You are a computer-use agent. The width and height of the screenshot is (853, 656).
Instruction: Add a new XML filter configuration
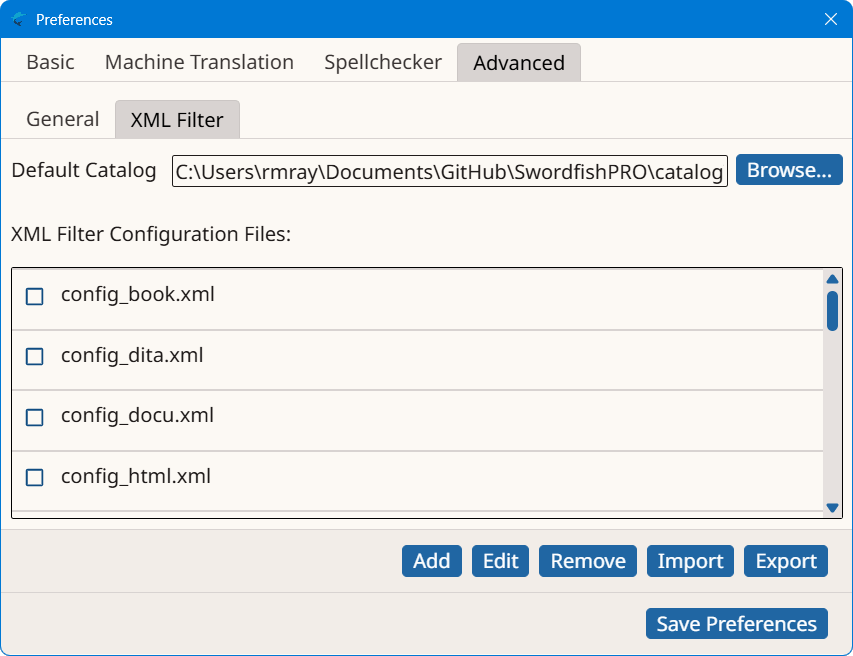[x=432, y=561]
